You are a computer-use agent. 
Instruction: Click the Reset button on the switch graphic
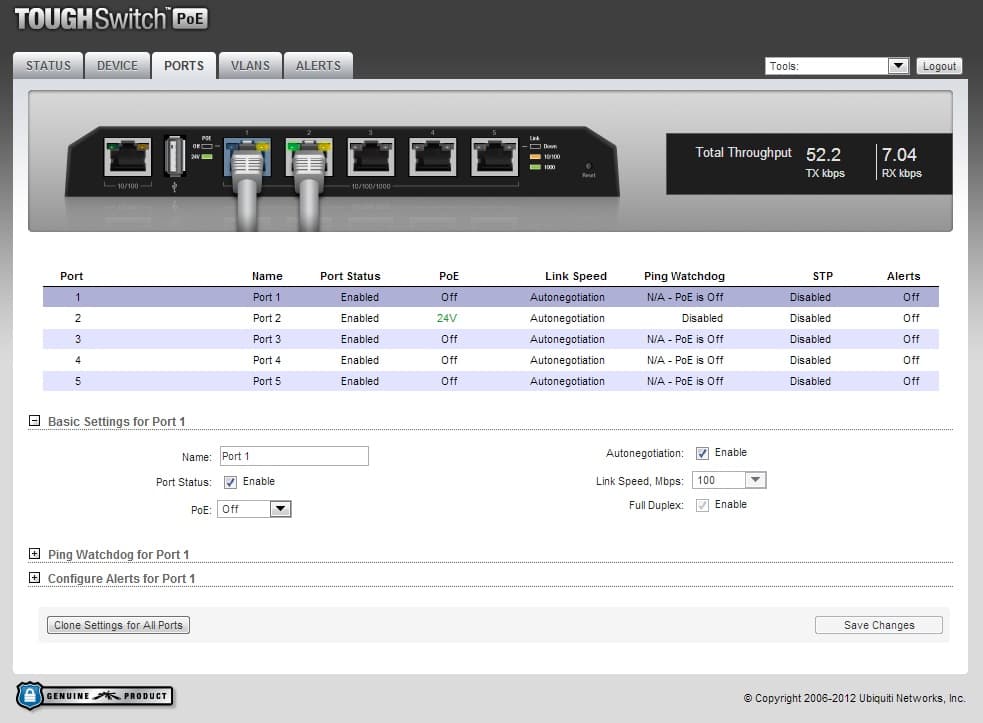point(588,167)
